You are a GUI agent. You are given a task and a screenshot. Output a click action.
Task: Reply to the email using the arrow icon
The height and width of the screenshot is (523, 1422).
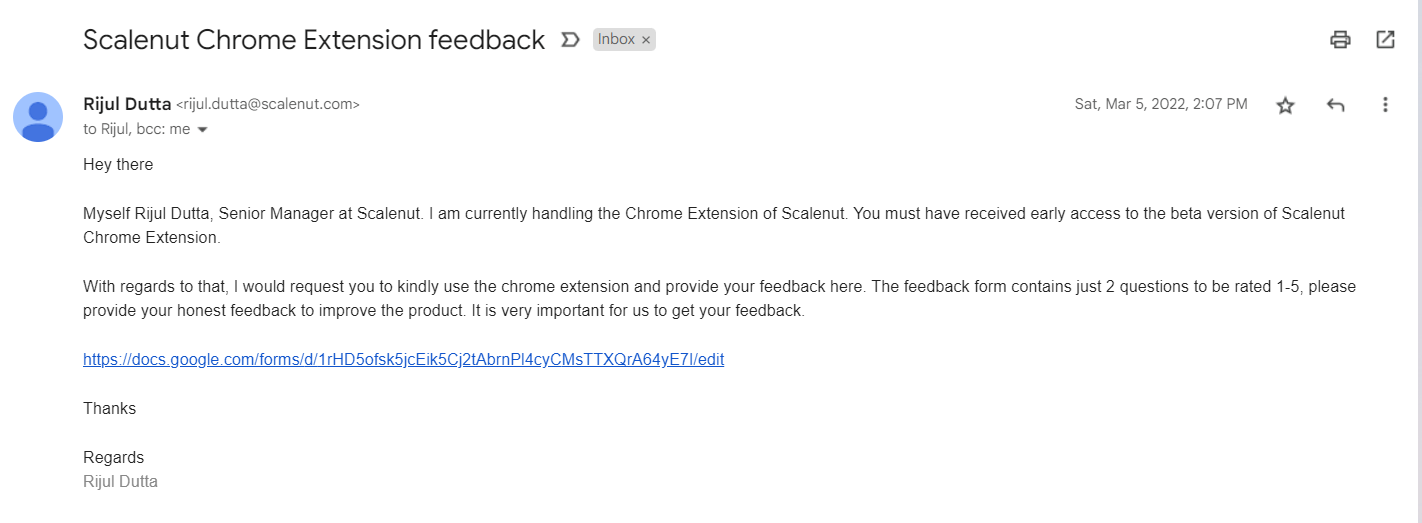pyautogui.click(x=1335, y=105)
